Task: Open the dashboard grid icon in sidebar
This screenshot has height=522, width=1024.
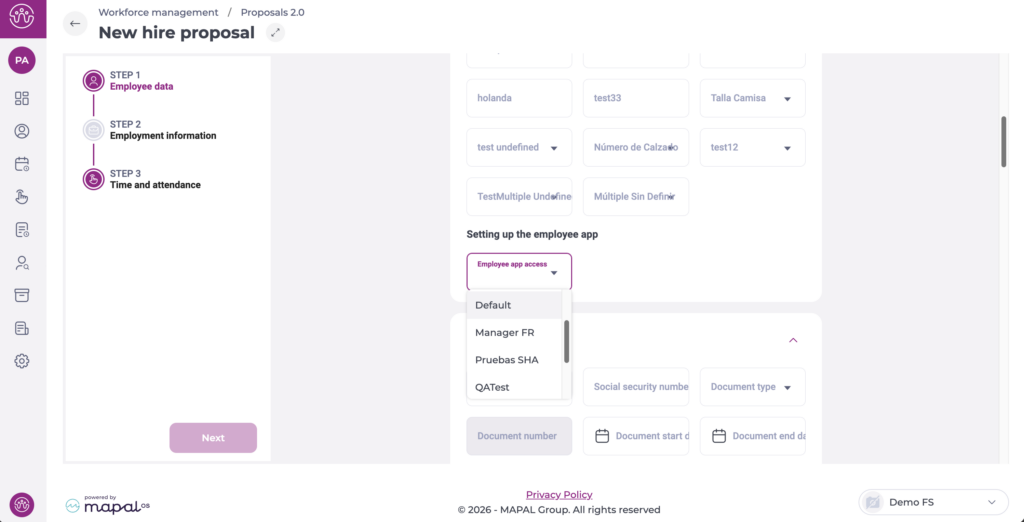Action: 22,98
